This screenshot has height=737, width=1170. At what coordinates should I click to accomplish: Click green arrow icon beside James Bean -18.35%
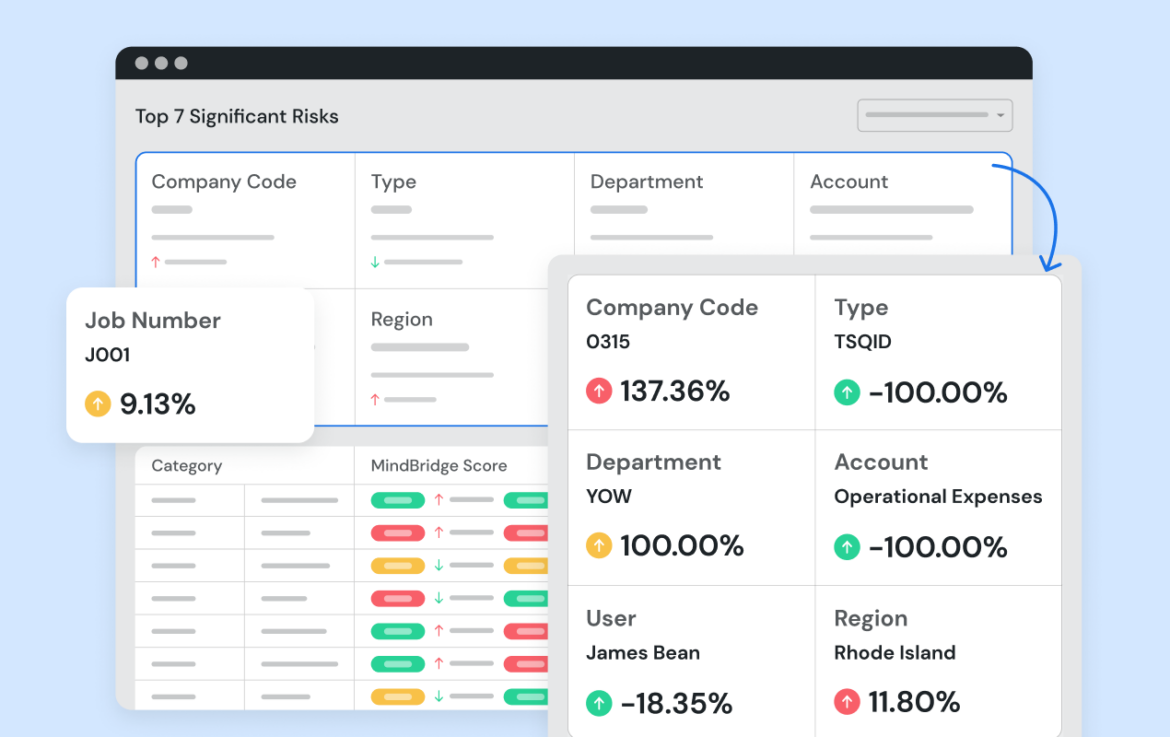pyautogui.click(x=598, y=703)
